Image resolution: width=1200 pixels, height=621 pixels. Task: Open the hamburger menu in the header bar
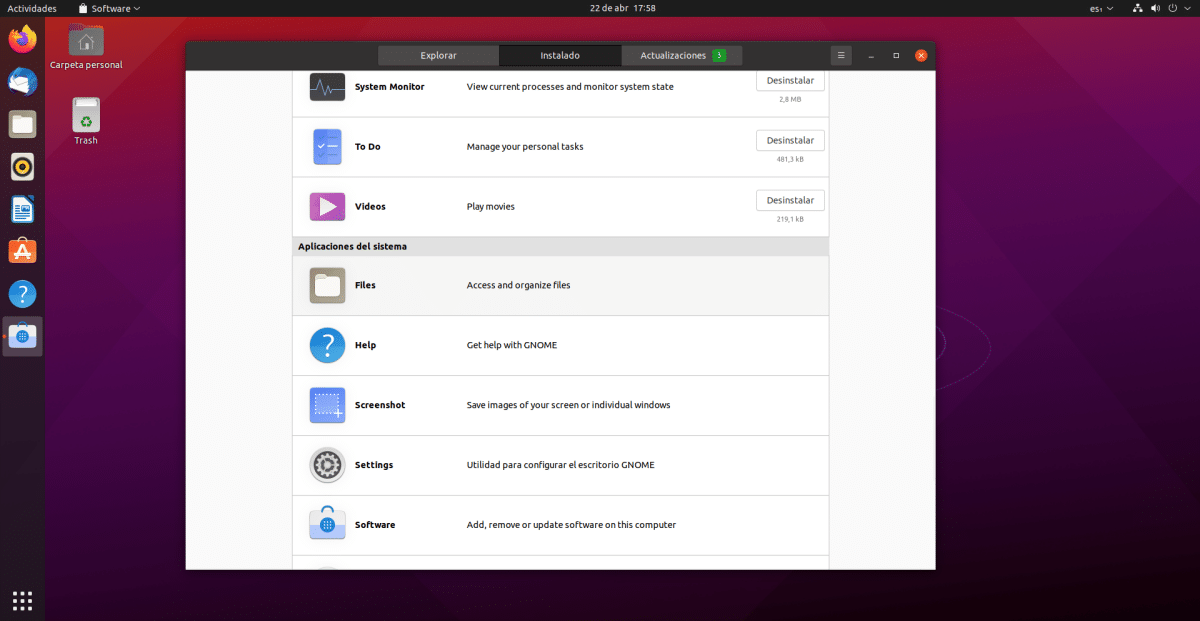coord(841,55)
